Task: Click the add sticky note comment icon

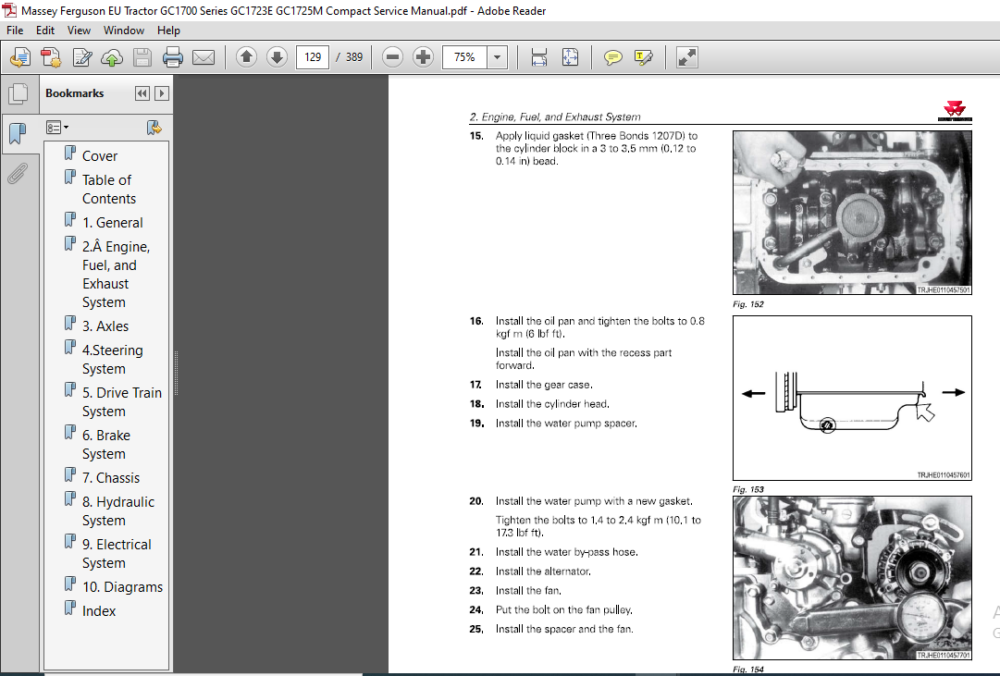Action: (612, 57)
